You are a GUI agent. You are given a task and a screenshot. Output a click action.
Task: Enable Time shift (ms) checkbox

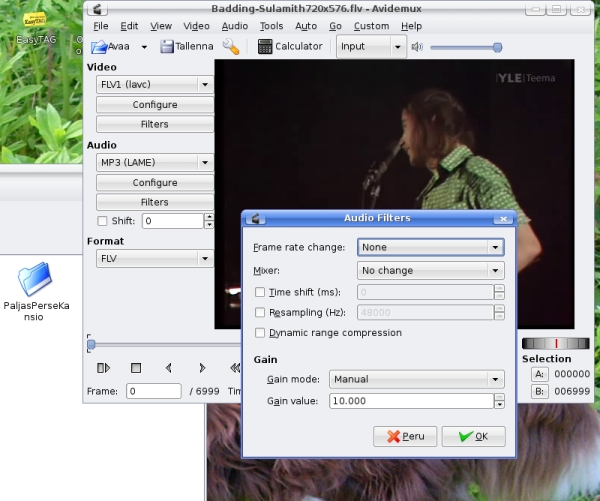click(260, 292)
